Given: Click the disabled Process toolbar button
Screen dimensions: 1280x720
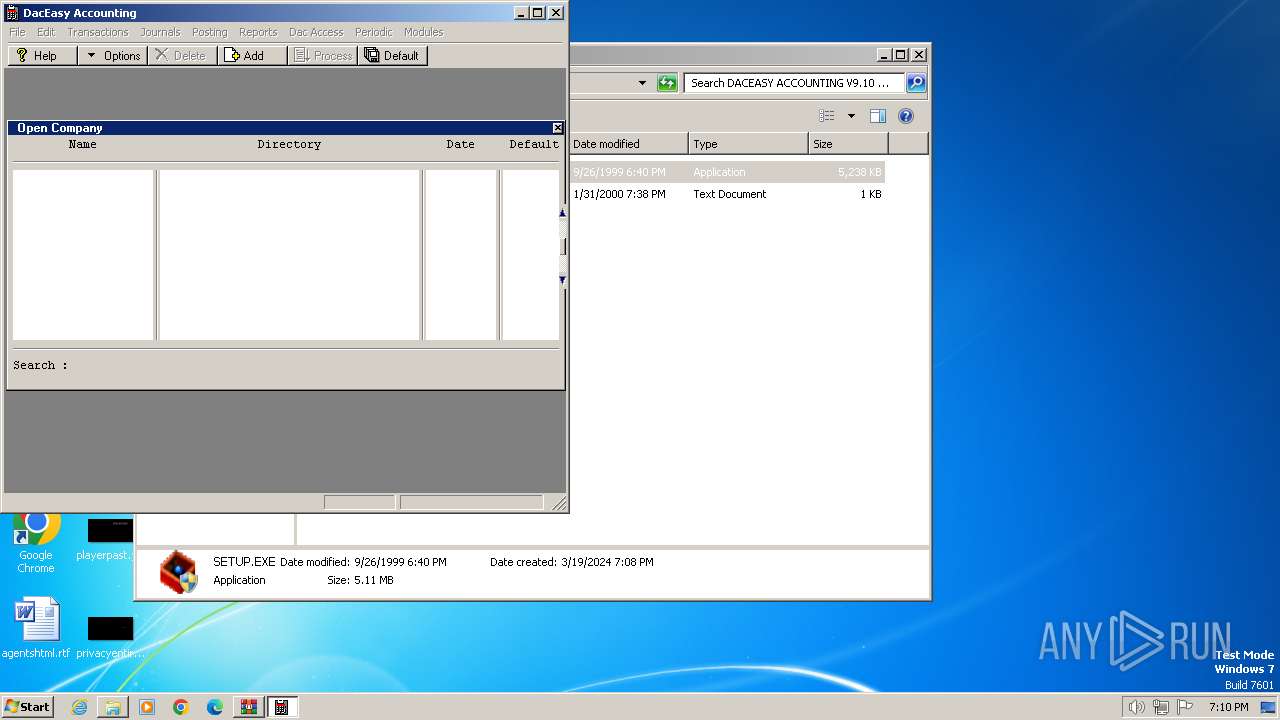Looking at the screenshot, I should click(322, 56).
